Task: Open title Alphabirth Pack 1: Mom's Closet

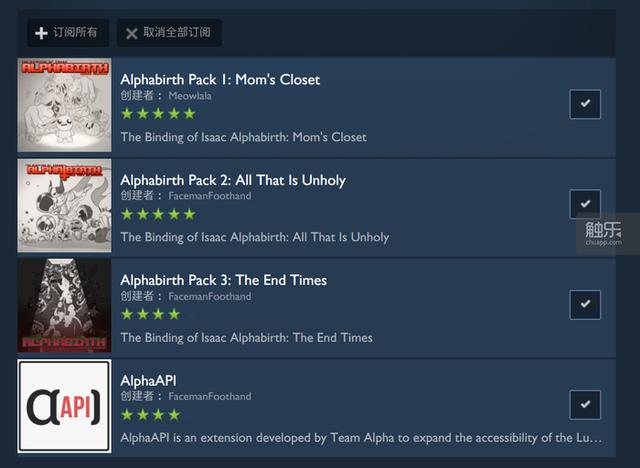Action: pyautogui.click(x=220, y=80)
